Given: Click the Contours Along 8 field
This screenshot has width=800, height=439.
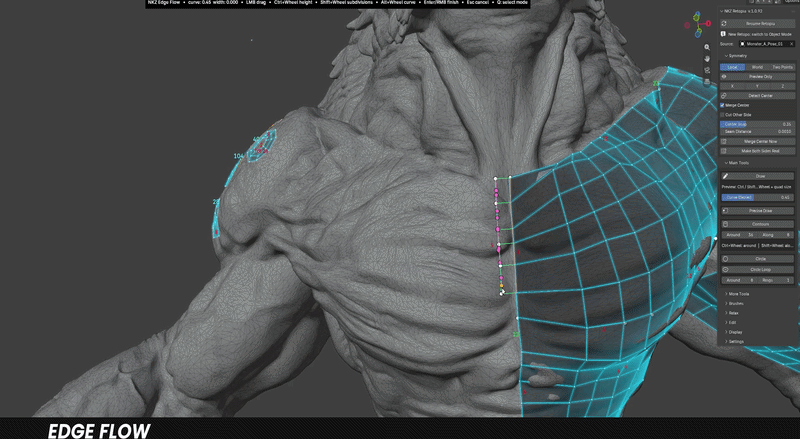Looking at the screenshot, I should 776,235.
